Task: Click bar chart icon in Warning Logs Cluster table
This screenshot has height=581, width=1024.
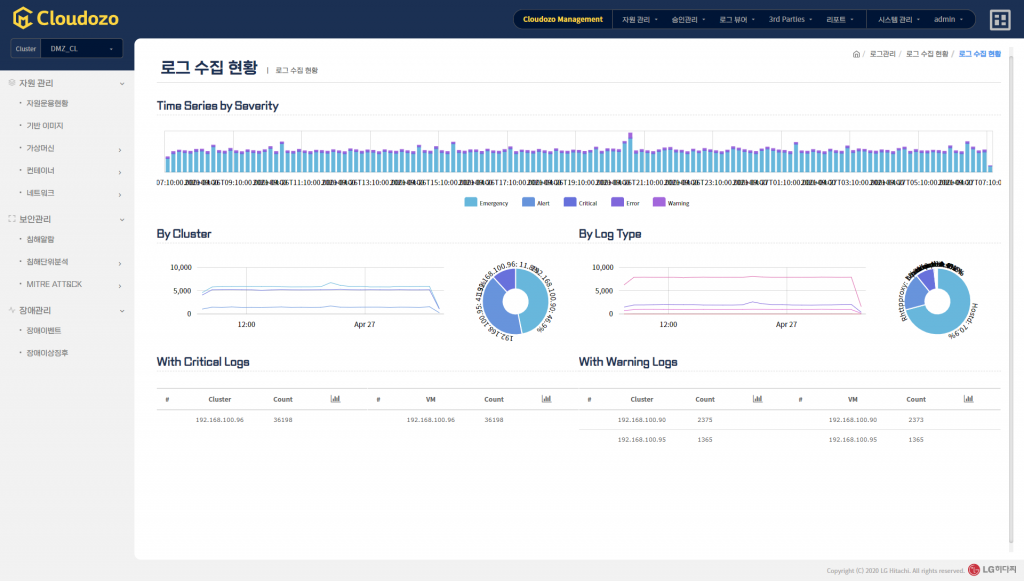Action: click(x=758, y=399)
